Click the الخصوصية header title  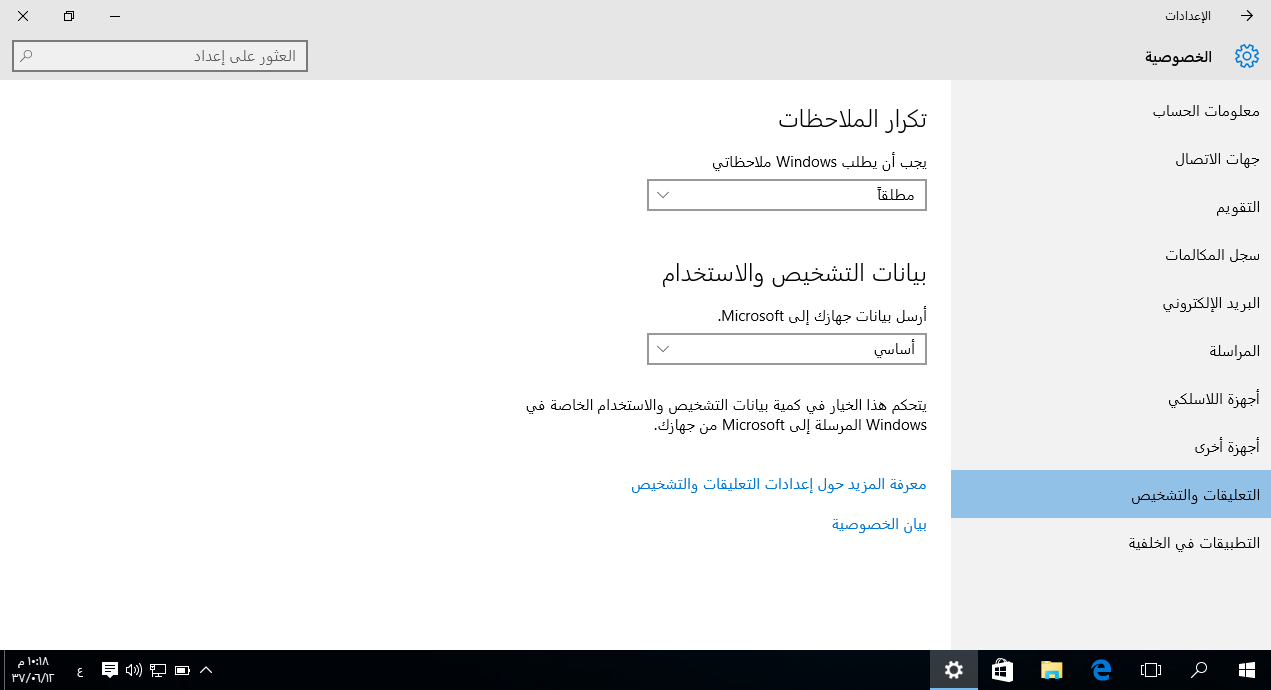(1178, 57)
